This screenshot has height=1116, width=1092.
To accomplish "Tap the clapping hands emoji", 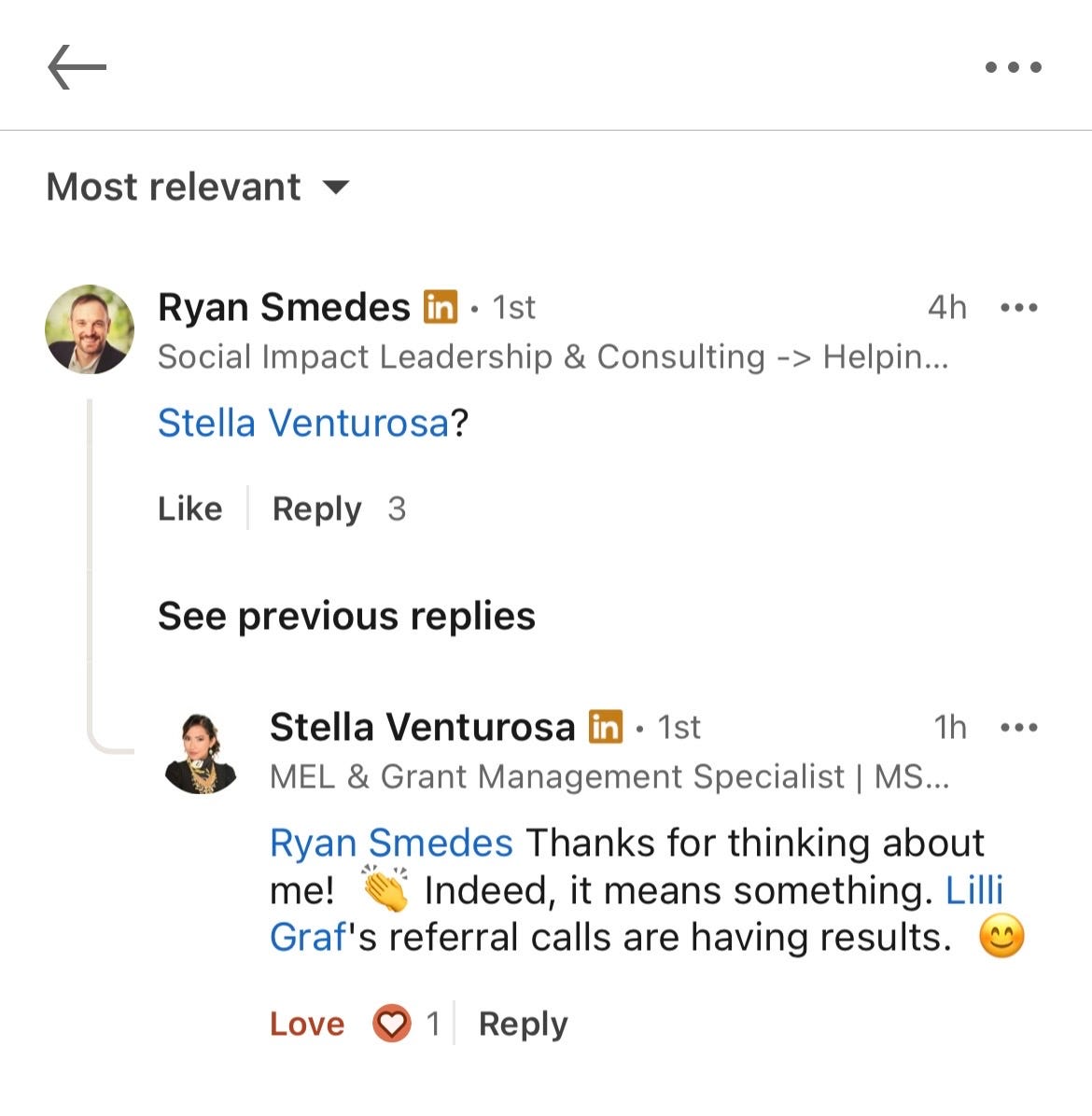I will tap(385, 888).
